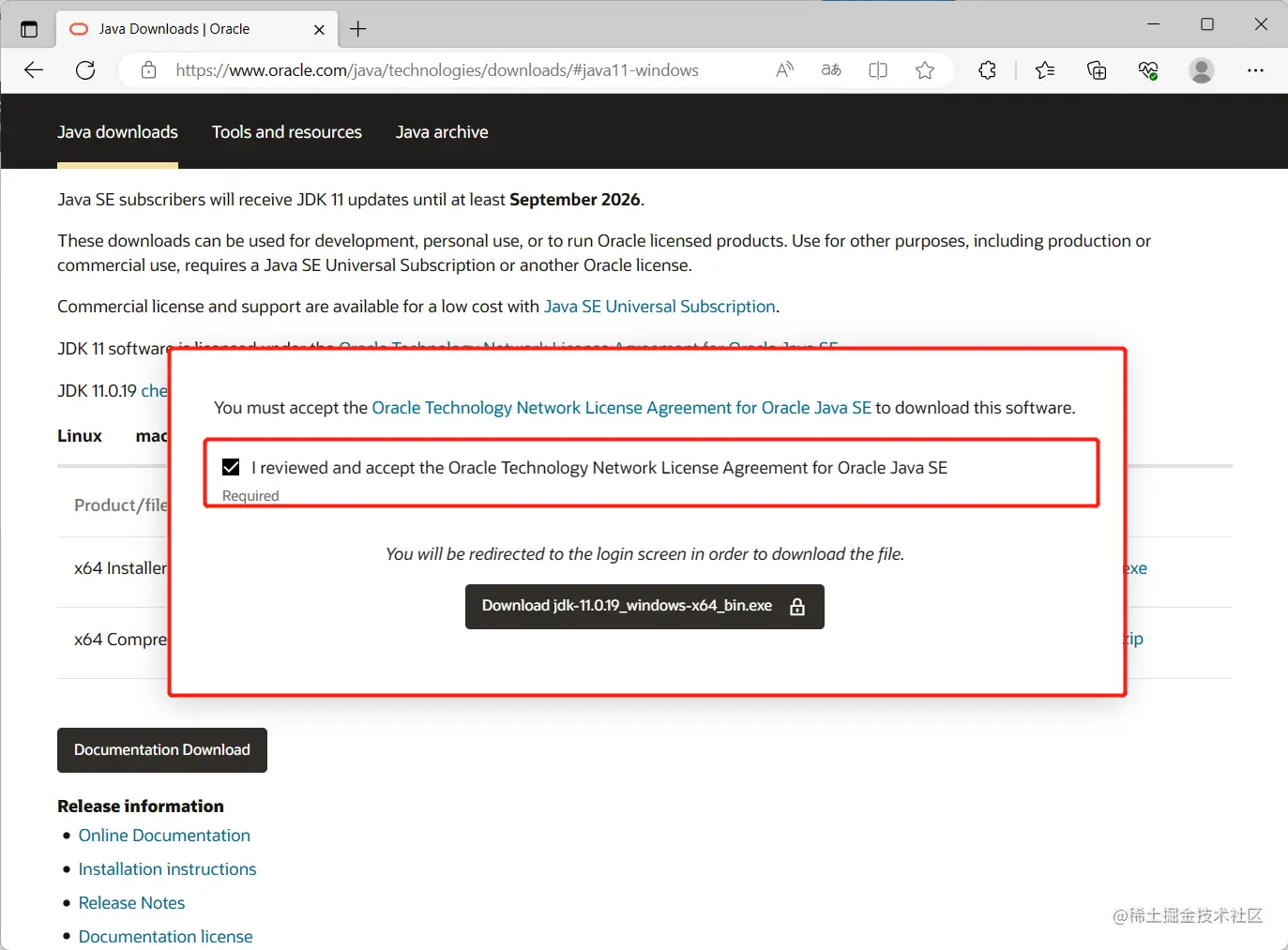Open the translate page icon
Image resolution: width=1288 pixels, height=950 pixels.
click(x=831, y=70)
